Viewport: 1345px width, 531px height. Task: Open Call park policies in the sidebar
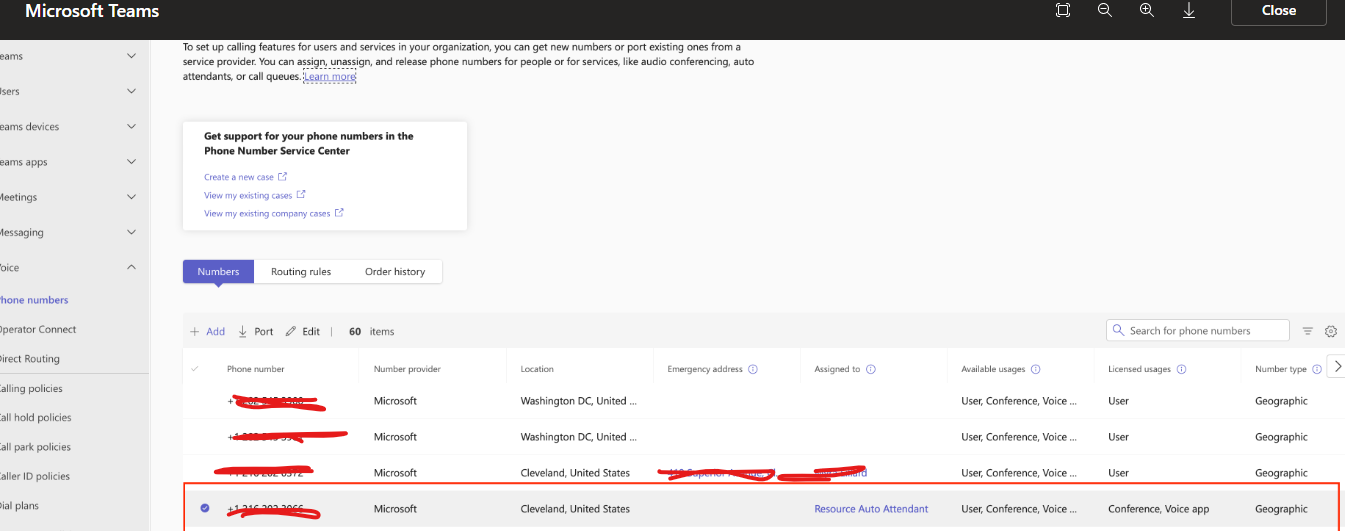click(35, 447)
